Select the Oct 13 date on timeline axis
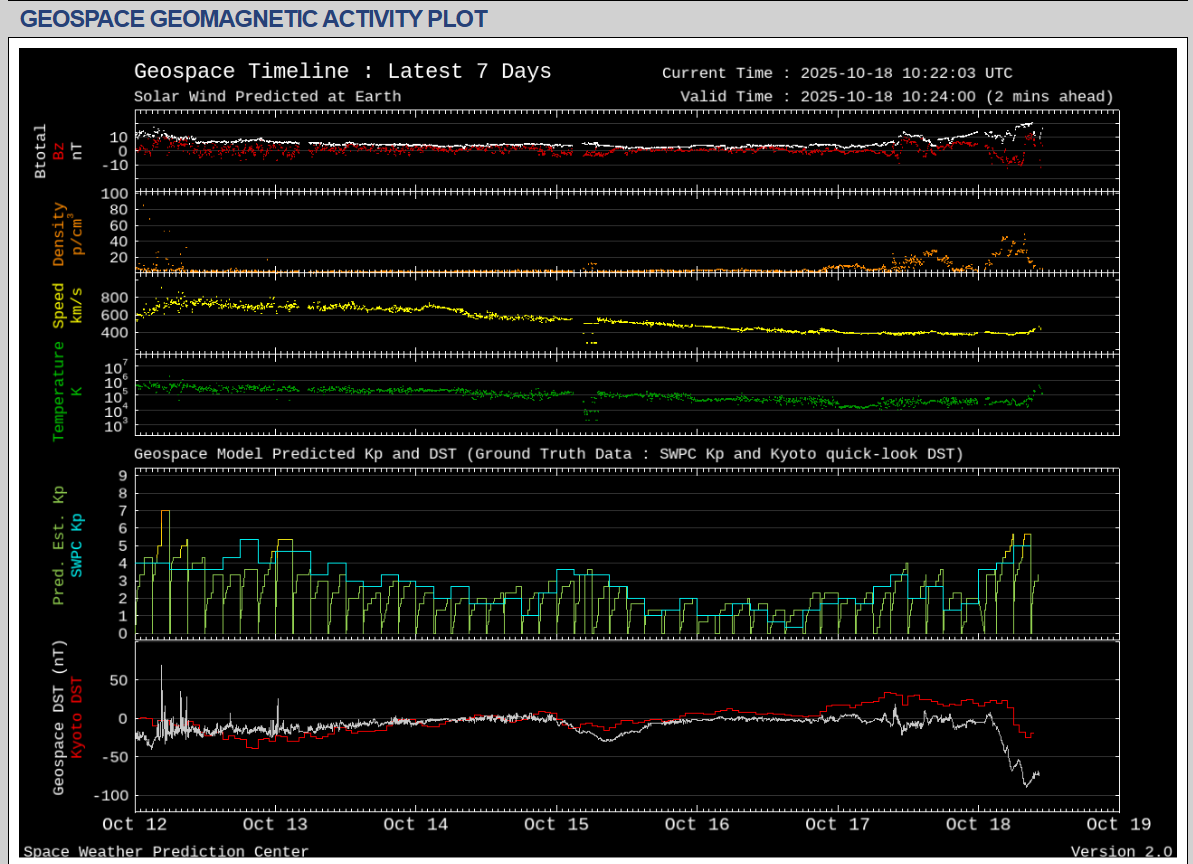Screen dimensions: 1193x864 click(x=275, y=824)
